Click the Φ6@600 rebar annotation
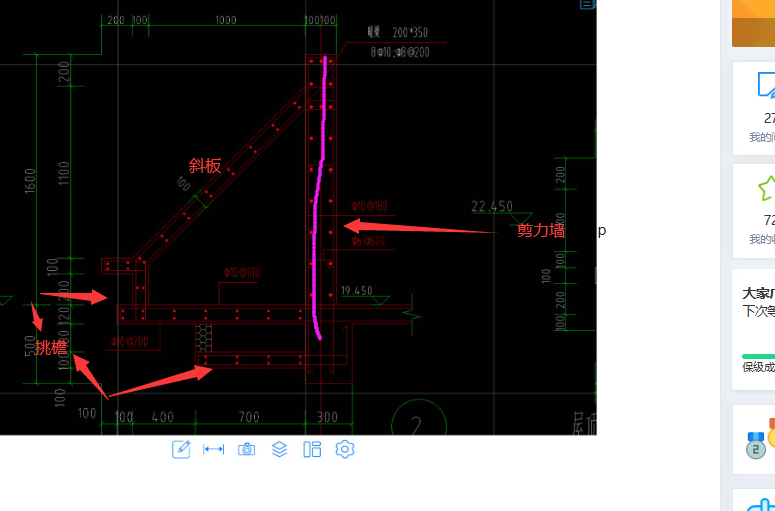The image size is (775, 511). [368, 241]
